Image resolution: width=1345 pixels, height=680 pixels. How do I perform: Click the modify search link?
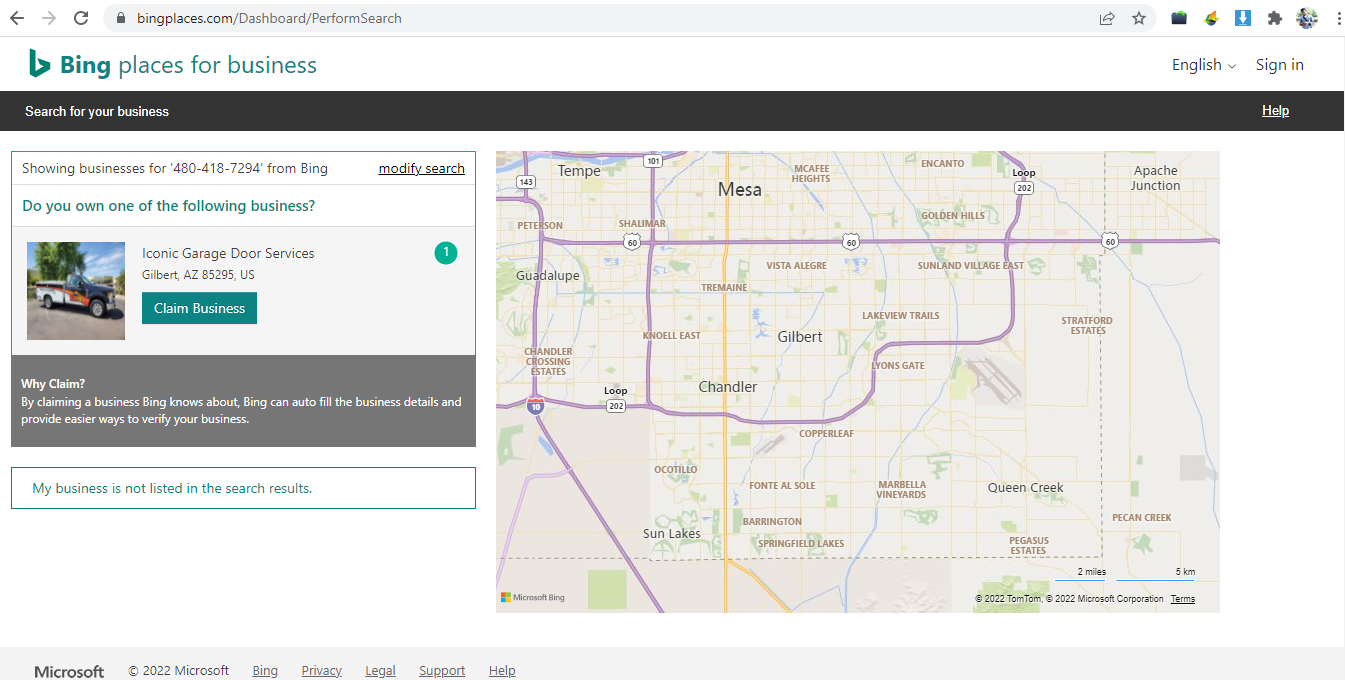coord(421,169)
